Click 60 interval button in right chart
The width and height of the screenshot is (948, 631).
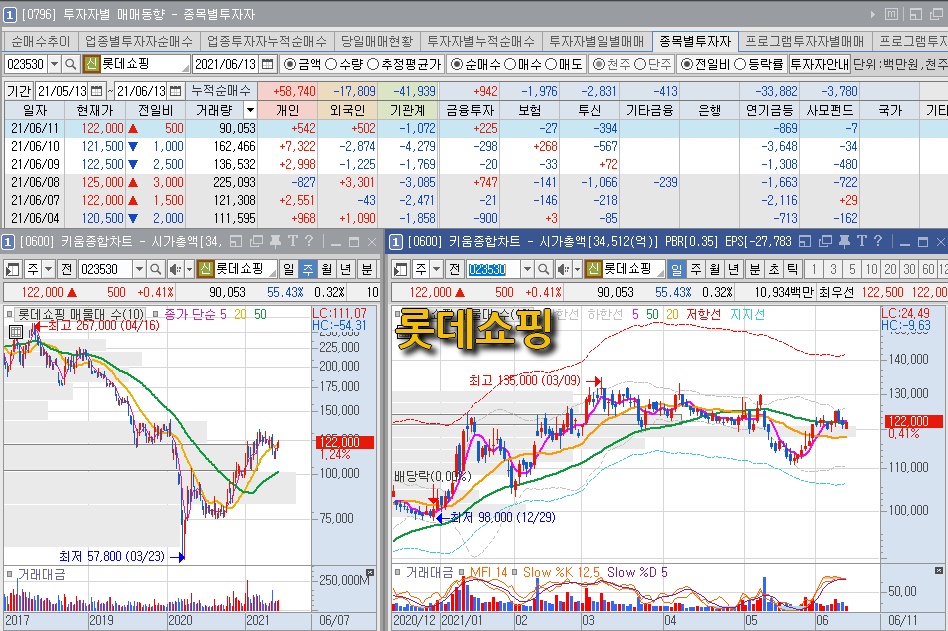coord(928,269)
